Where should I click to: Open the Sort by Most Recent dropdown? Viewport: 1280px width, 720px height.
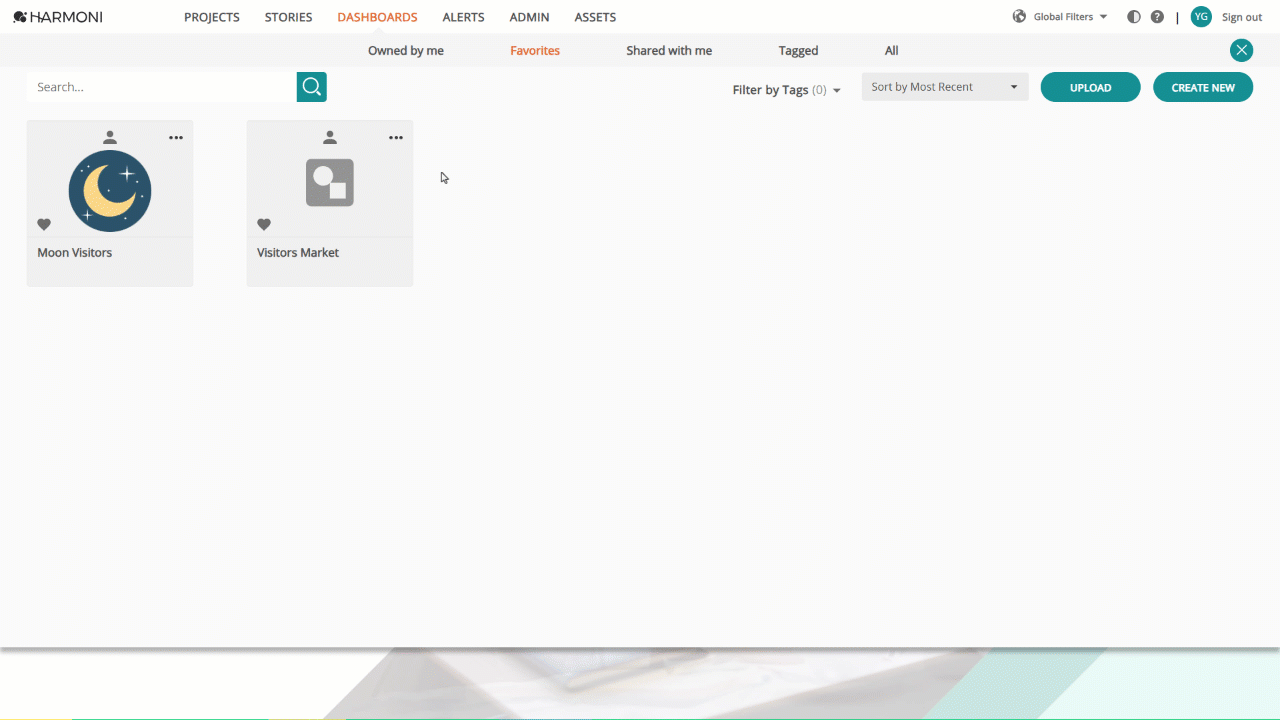click(x=945, y=87)
